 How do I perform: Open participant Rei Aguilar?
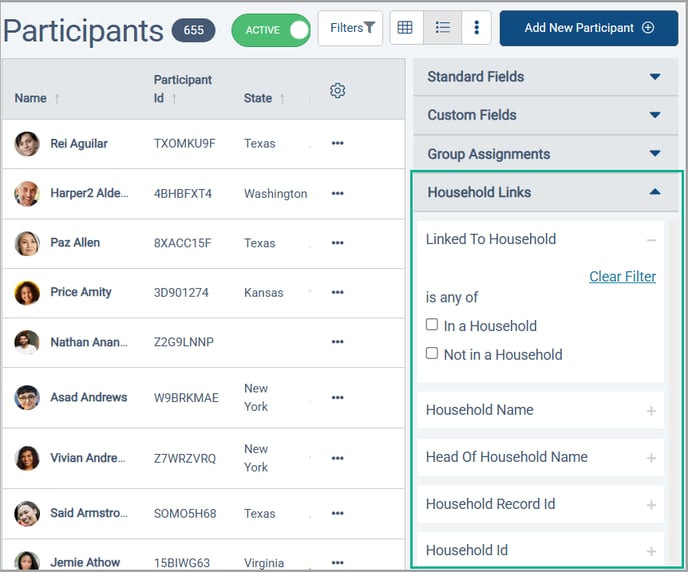point(79,143)
